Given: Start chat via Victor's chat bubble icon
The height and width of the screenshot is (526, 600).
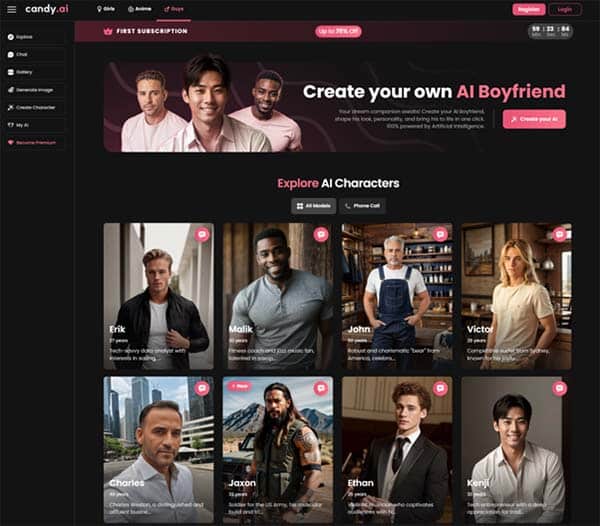Looking at the screenshot, I should [559, 234].
